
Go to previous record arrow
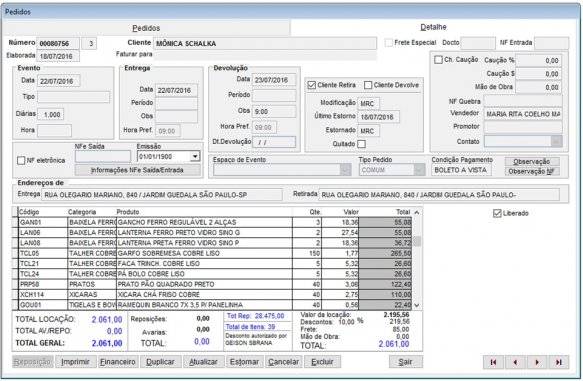(x=515, y=362)
